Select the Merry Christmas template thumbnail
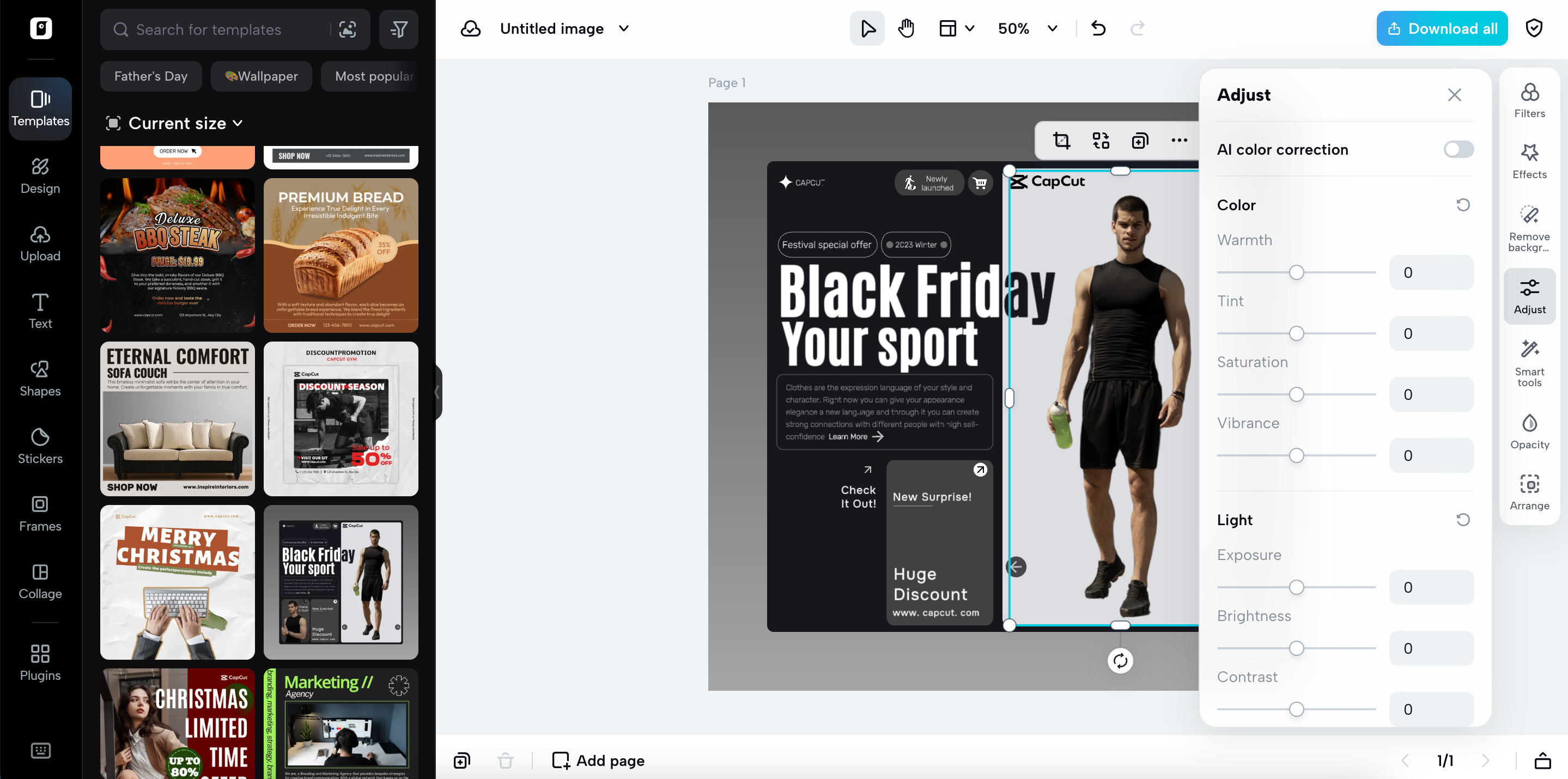 tap(178, 582)
